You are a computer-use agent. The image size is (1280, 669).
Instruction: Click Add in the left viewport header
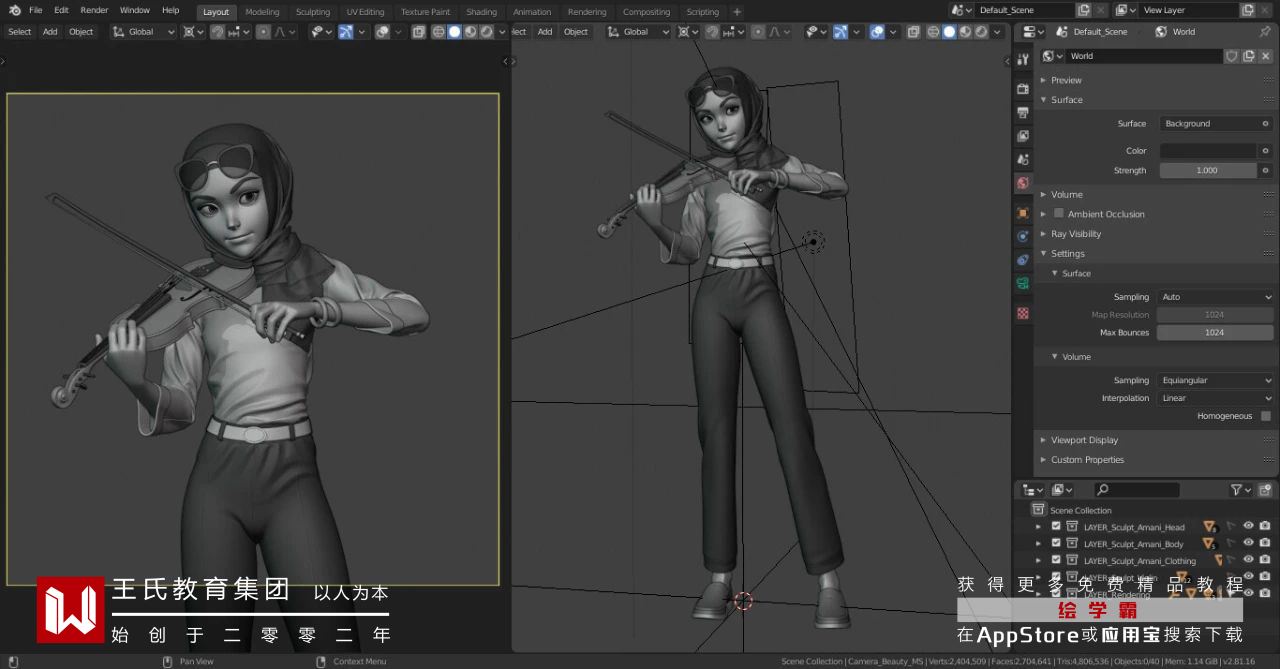point(50,31)
